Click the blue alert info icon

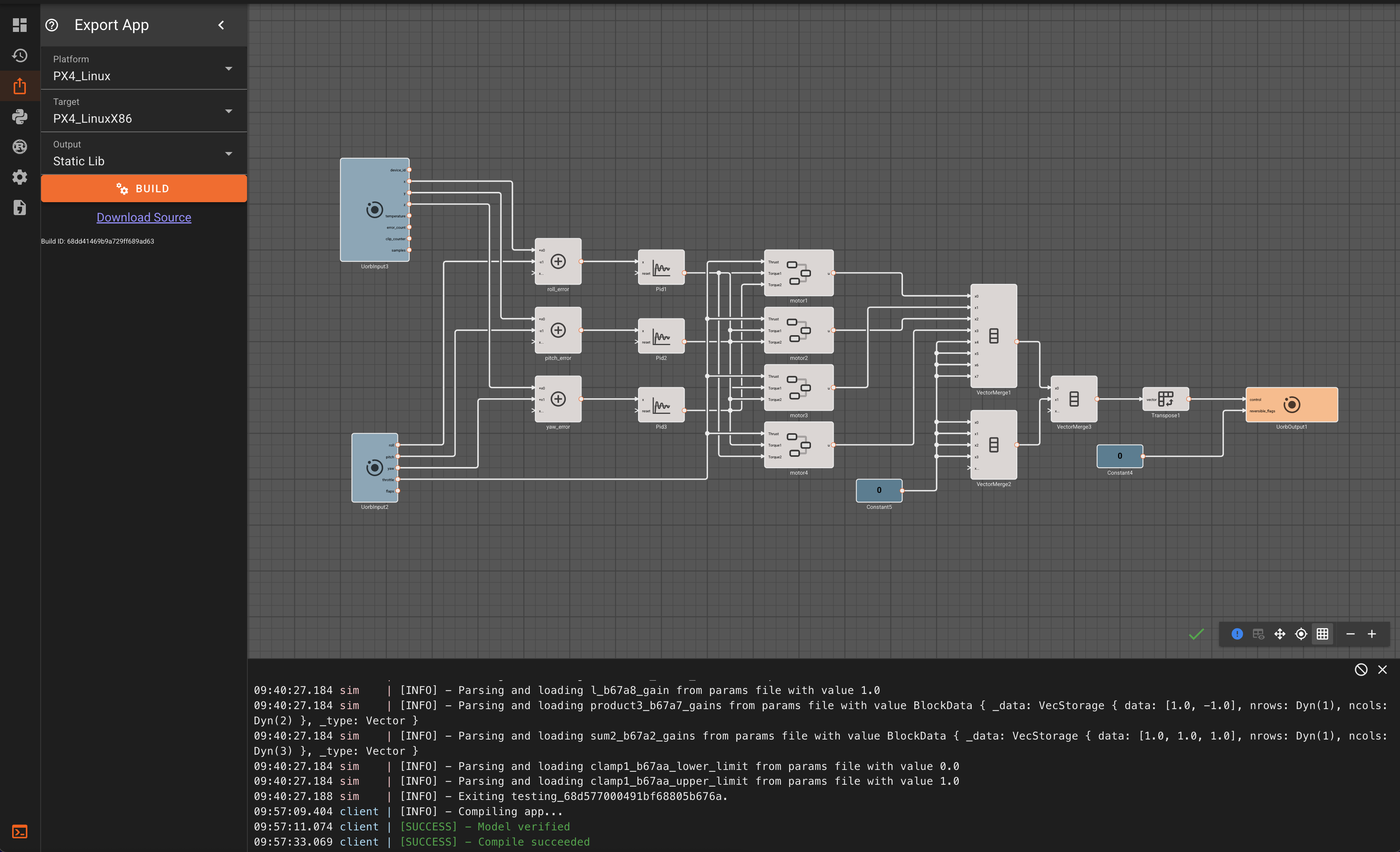pyautogui.click(x=1237, y=634)
